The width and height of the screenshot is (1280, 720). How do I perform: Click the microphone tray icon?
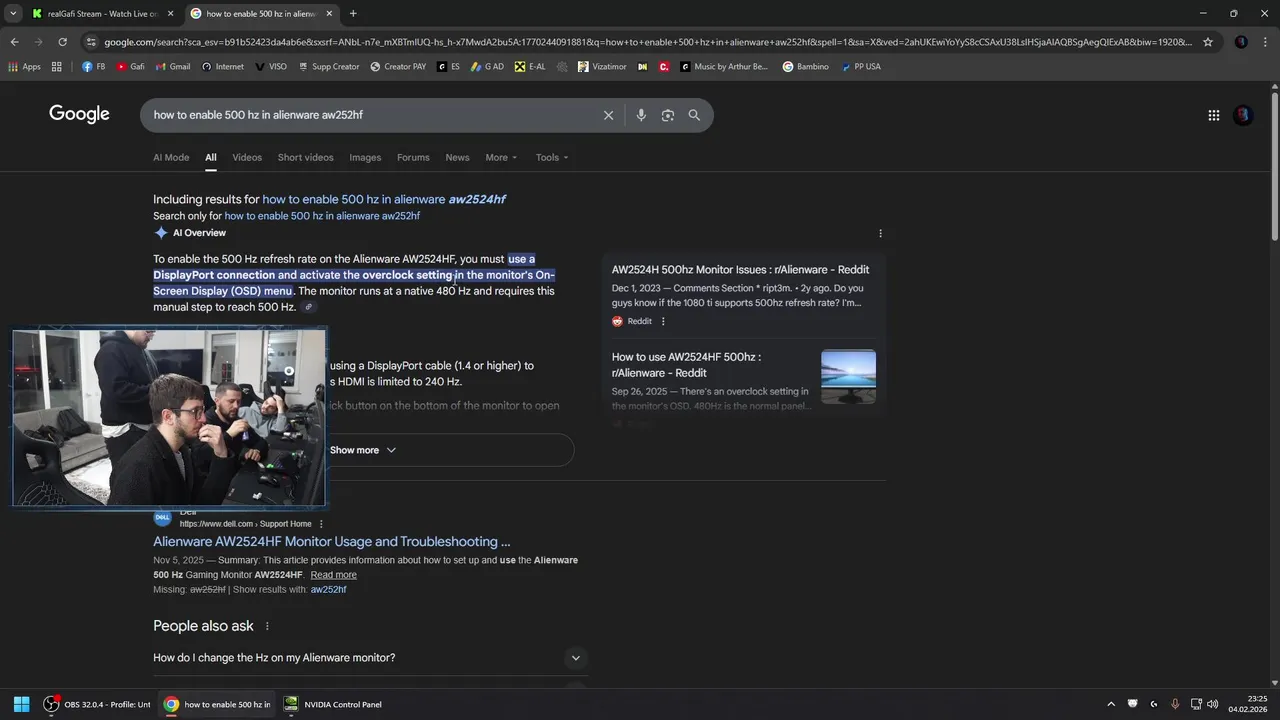coord(1175,704)
